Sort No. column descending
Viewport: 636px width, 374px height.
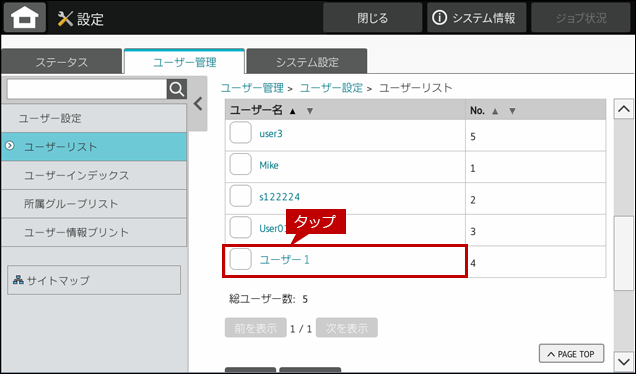[512, 111]
